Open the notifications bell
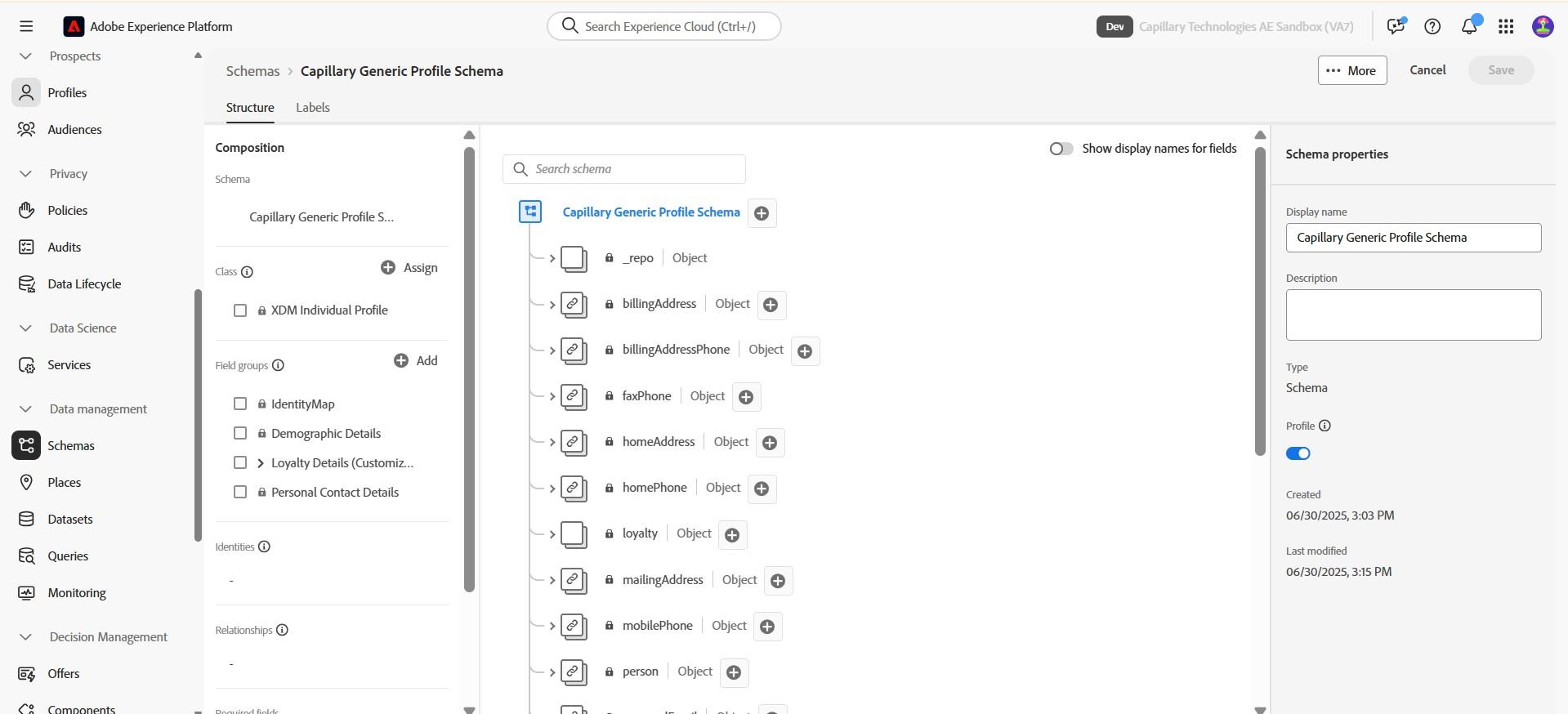 [1469, 26]
